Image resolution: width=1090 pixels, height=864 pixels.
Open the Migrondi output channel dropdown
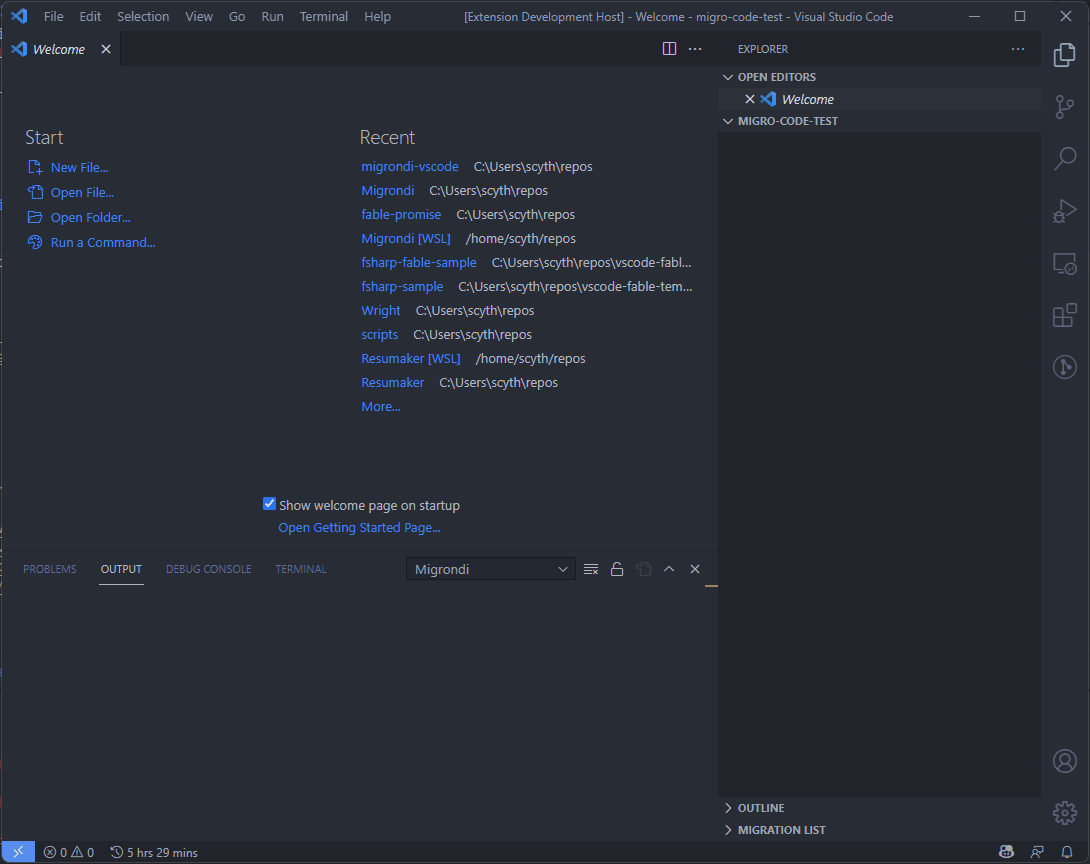click(491, 569)
